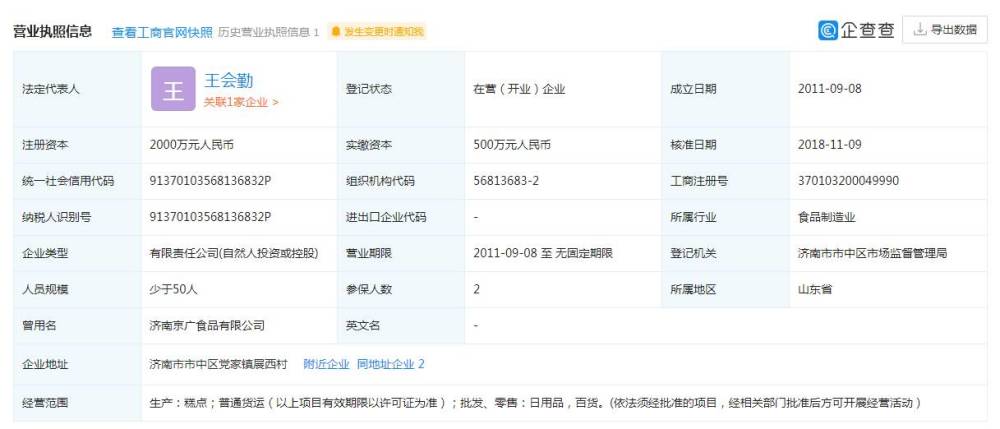Click organization code 56813683-2

pyautogui.click(x=506, y=181)
